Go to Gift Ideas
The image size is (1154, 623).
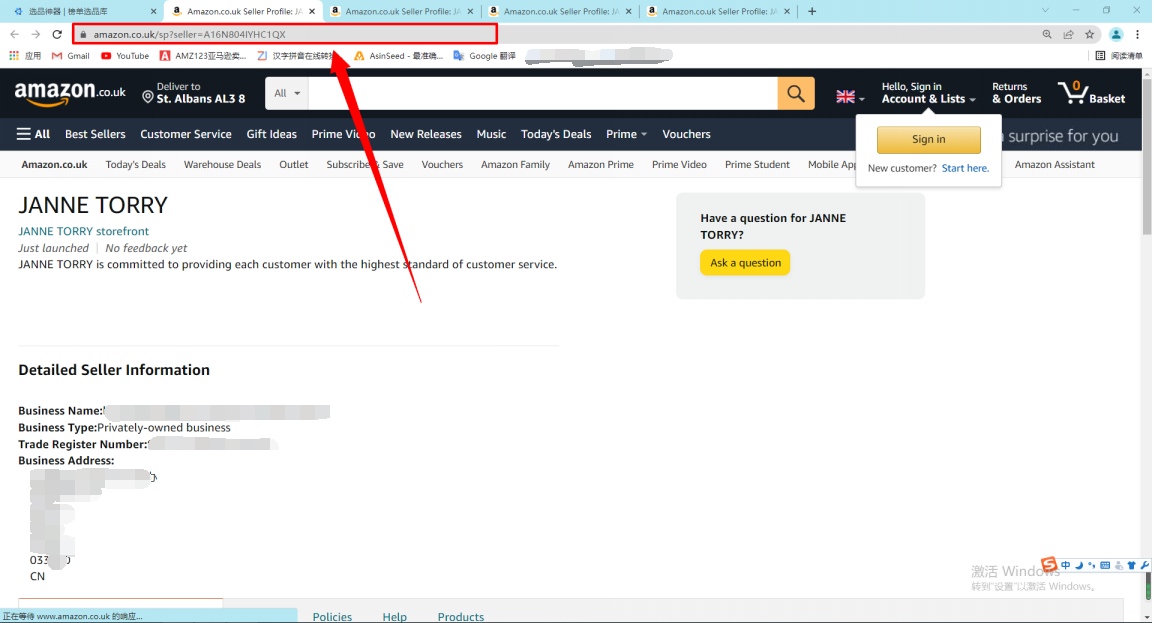(x=272, y=134)
